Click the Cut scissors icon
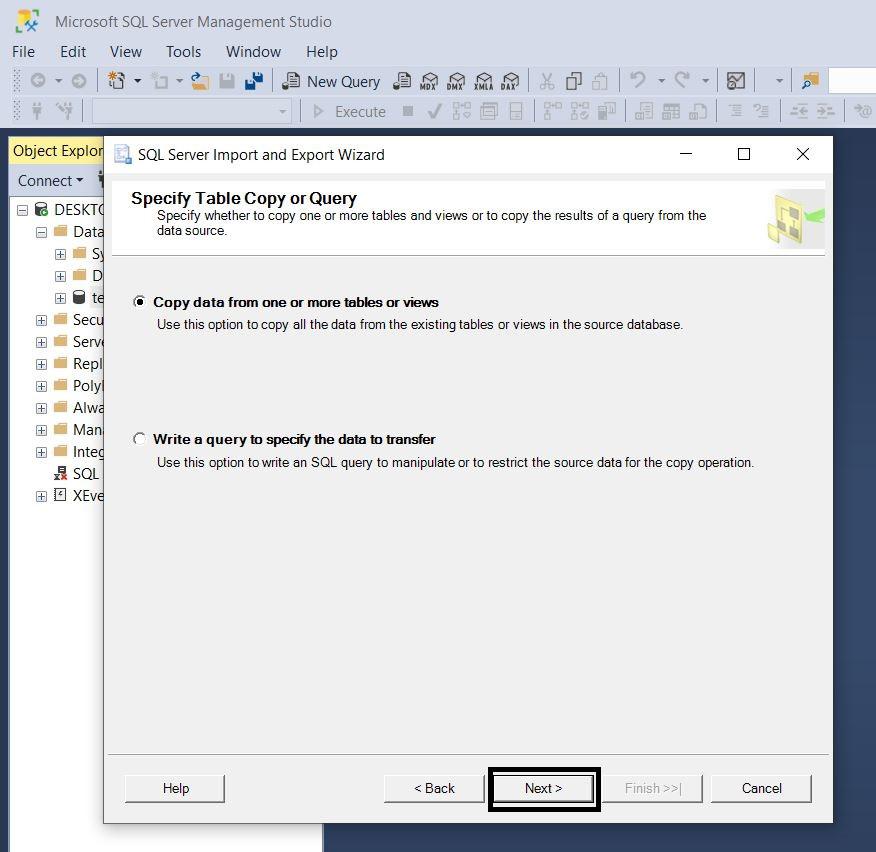876x852 pixels. [547, 82]
